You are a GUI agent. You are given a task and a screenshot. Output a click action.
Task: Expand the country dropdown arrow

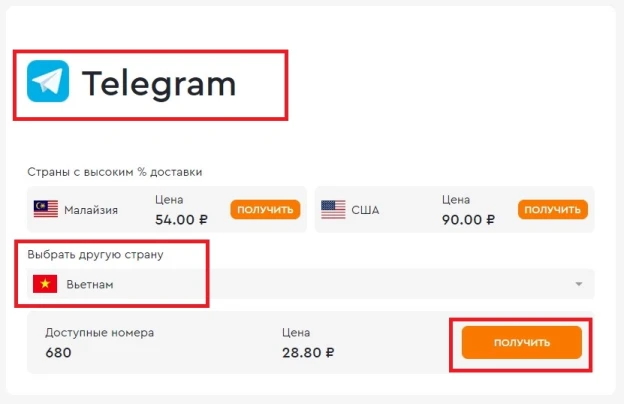pos(579,284)
